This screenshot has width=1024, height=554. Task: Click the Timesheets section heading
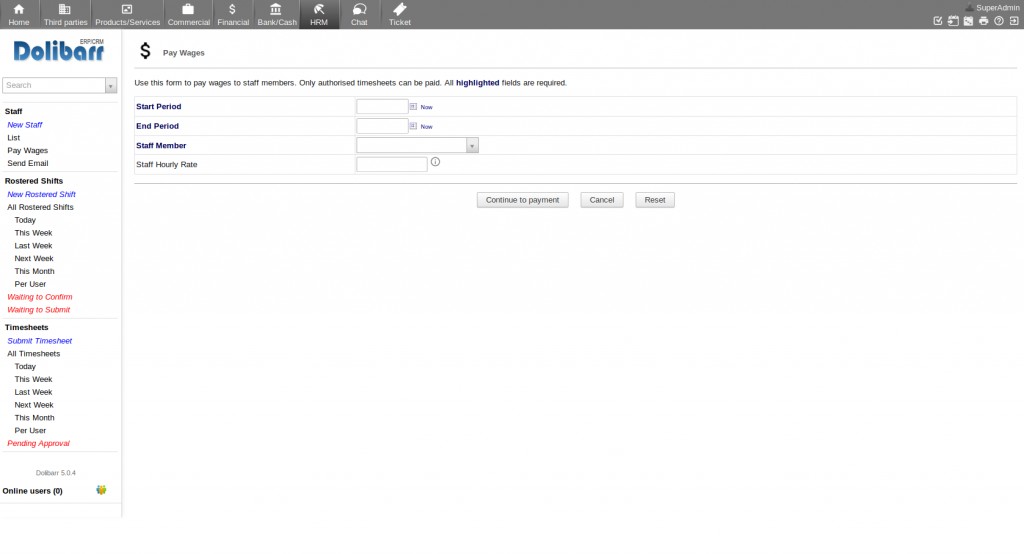(x=27, y=327)
